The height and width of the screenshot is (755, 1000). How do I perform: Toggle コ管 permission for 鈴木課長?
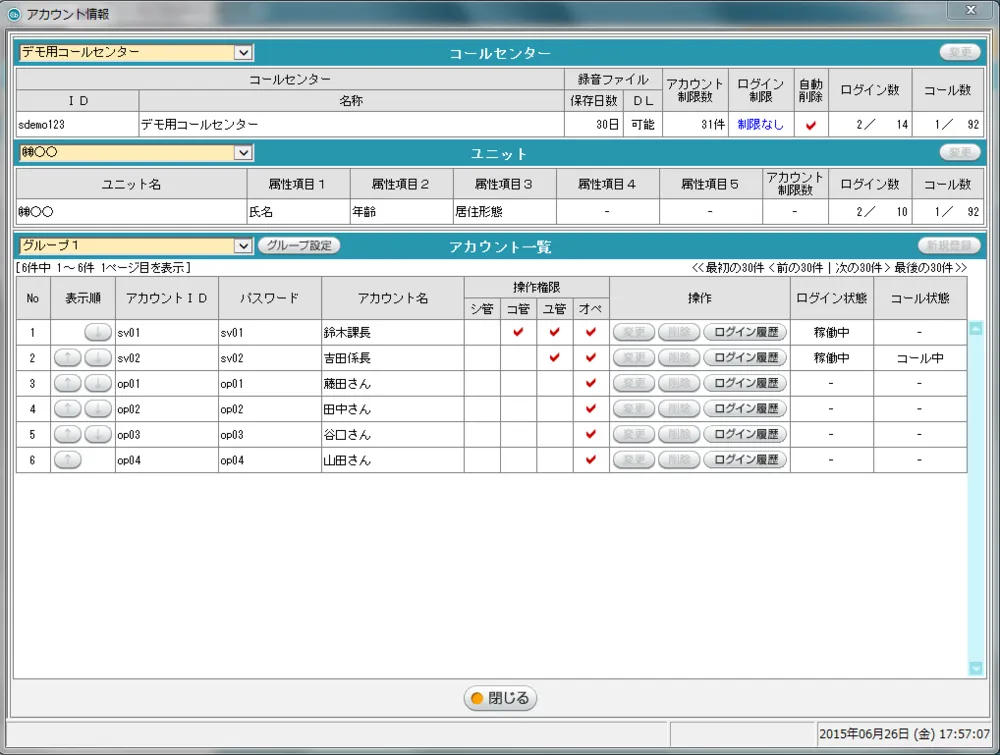click(x=518, y=332)
